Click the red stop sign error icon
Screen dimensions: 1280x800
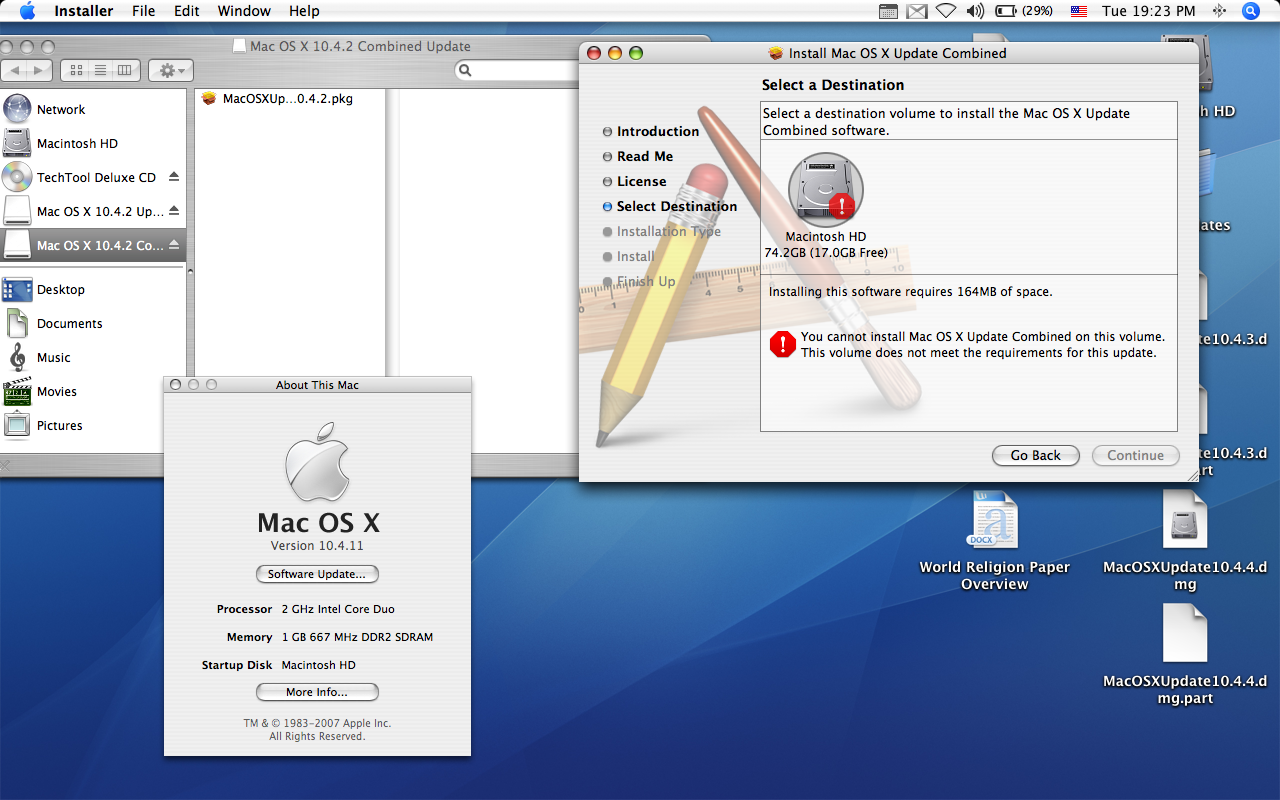tap(782, 345)
